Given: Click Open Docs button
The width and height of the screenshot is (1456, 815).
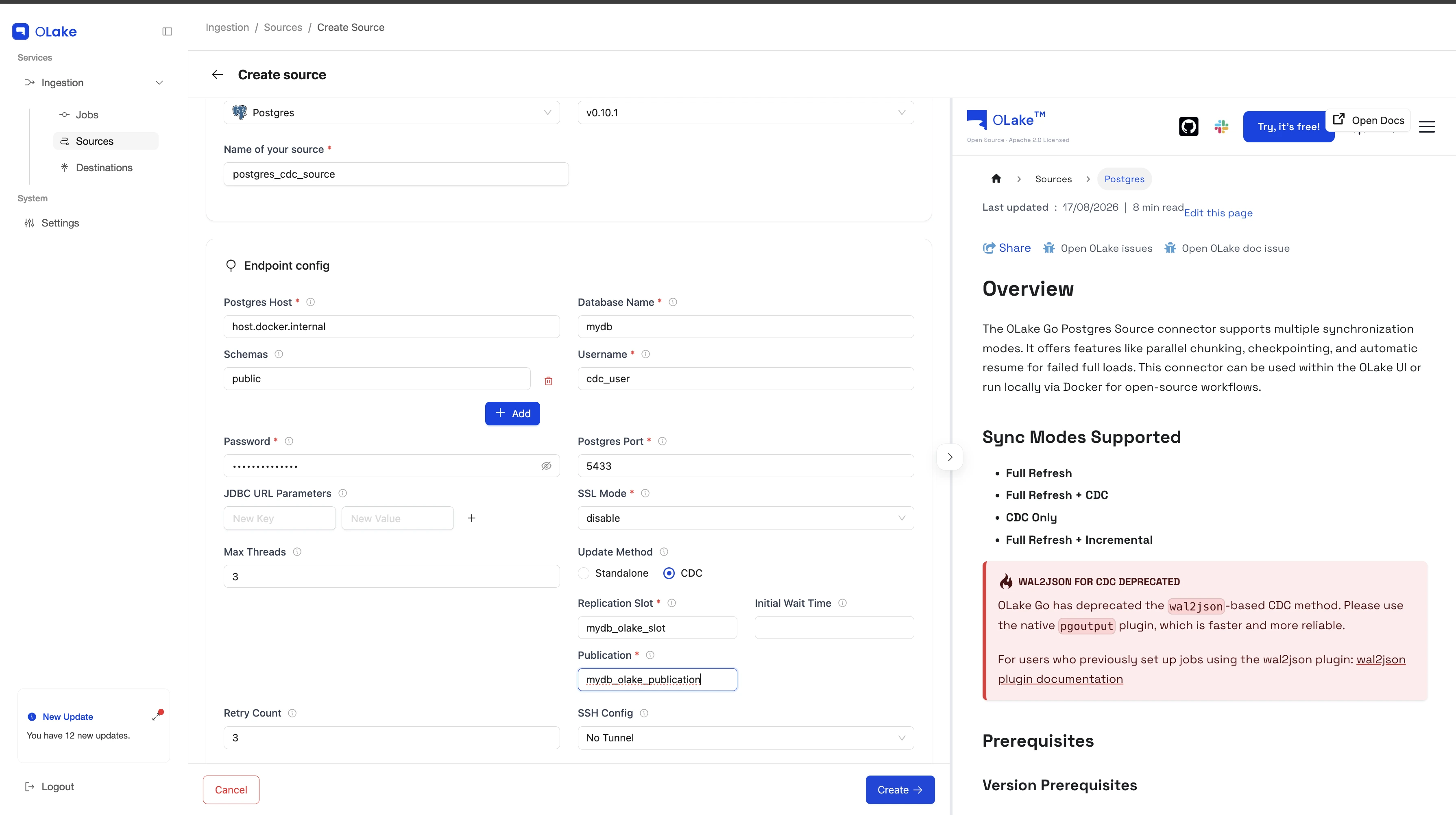Looking at the screenshot, I should pos(1369,120).
